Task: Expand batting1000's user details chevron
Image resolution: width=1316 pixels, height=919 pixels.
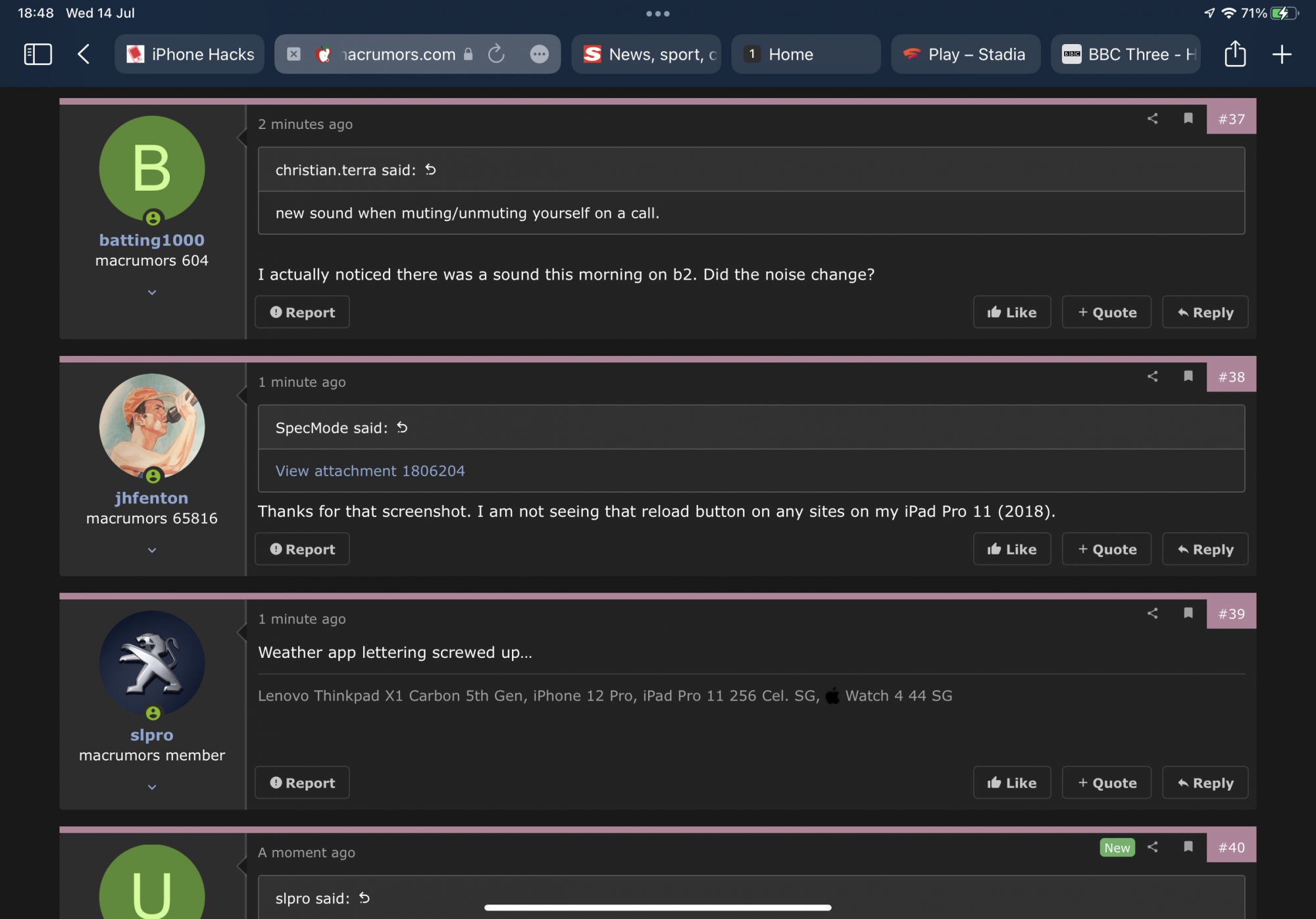Action: [x=152, y=292]
